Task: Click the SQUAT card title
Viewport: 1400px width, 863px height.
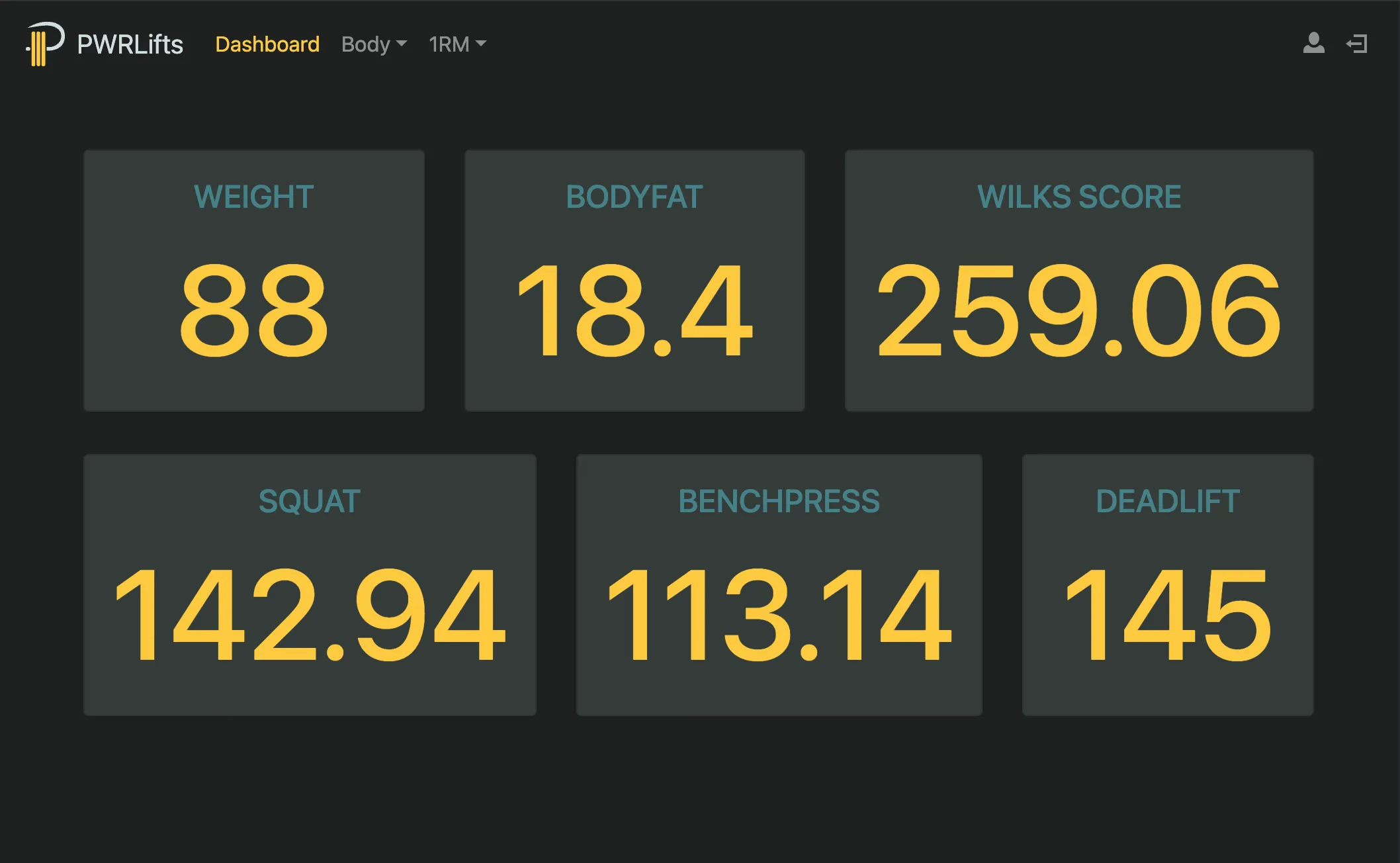Action: [310, 501]
